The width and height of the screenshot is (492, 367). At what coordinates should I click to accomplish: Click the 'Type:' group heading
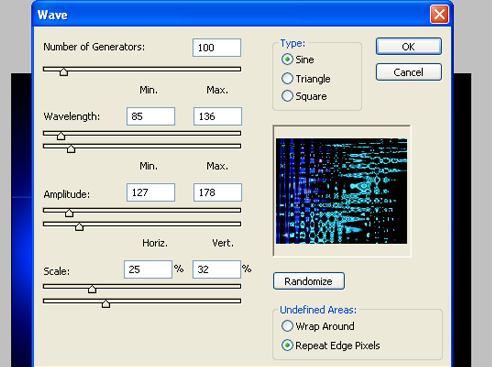(x=293, y=43)
